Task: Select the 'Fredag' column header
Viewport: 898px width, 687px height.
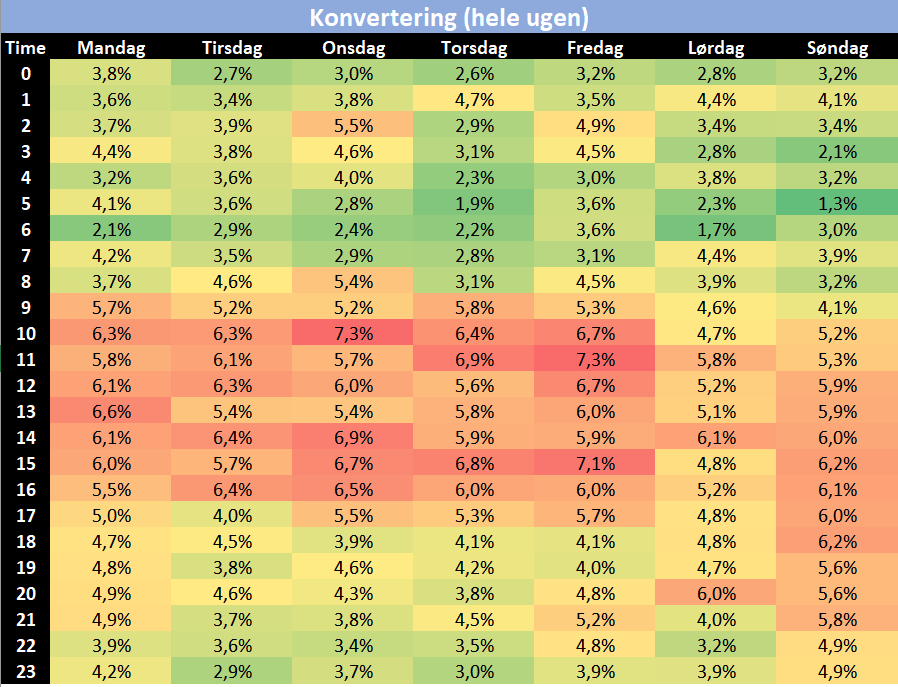Action: (595, 47)
